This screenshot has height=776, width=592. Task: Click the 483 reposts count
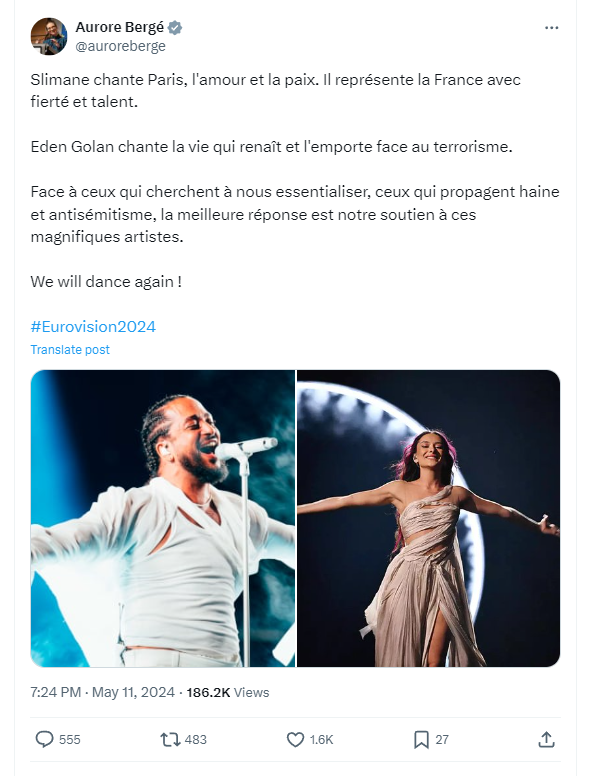point(196,739)
